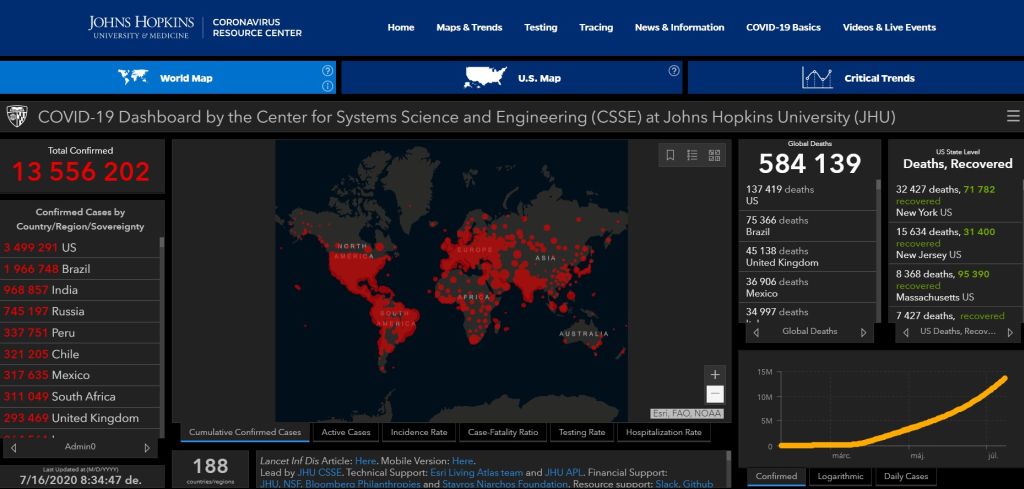Open Esri Living Atlas team link
Screen dimensions: 1024x489
[477, 473]
